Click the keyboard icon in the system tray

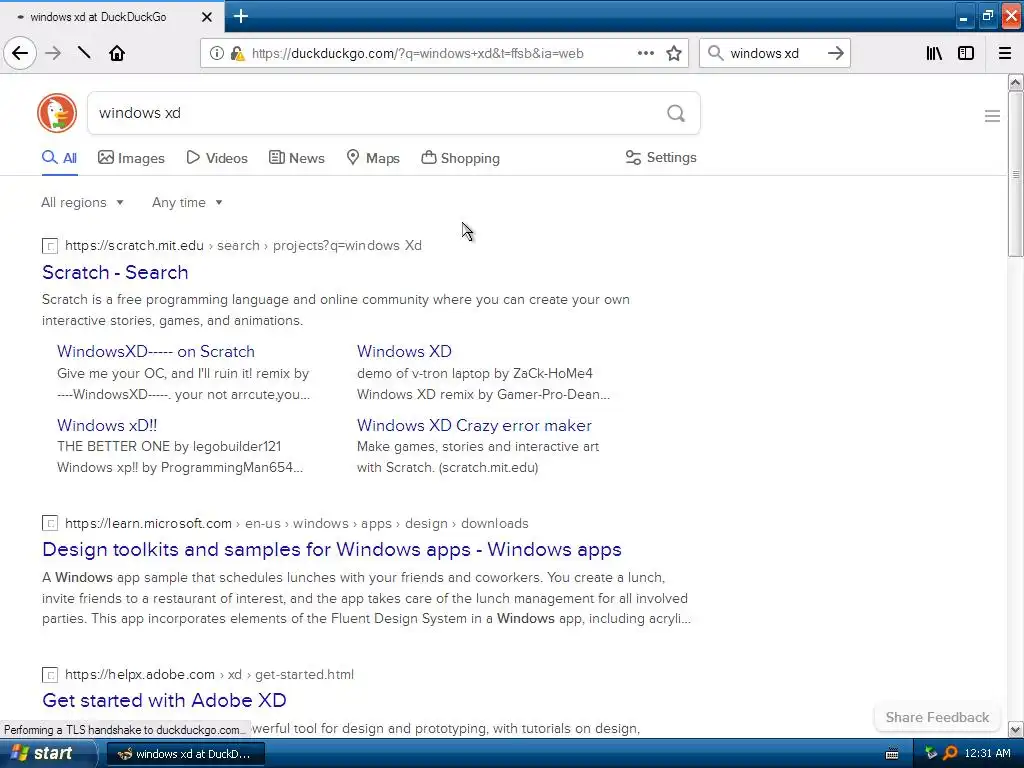pos(892,754)
